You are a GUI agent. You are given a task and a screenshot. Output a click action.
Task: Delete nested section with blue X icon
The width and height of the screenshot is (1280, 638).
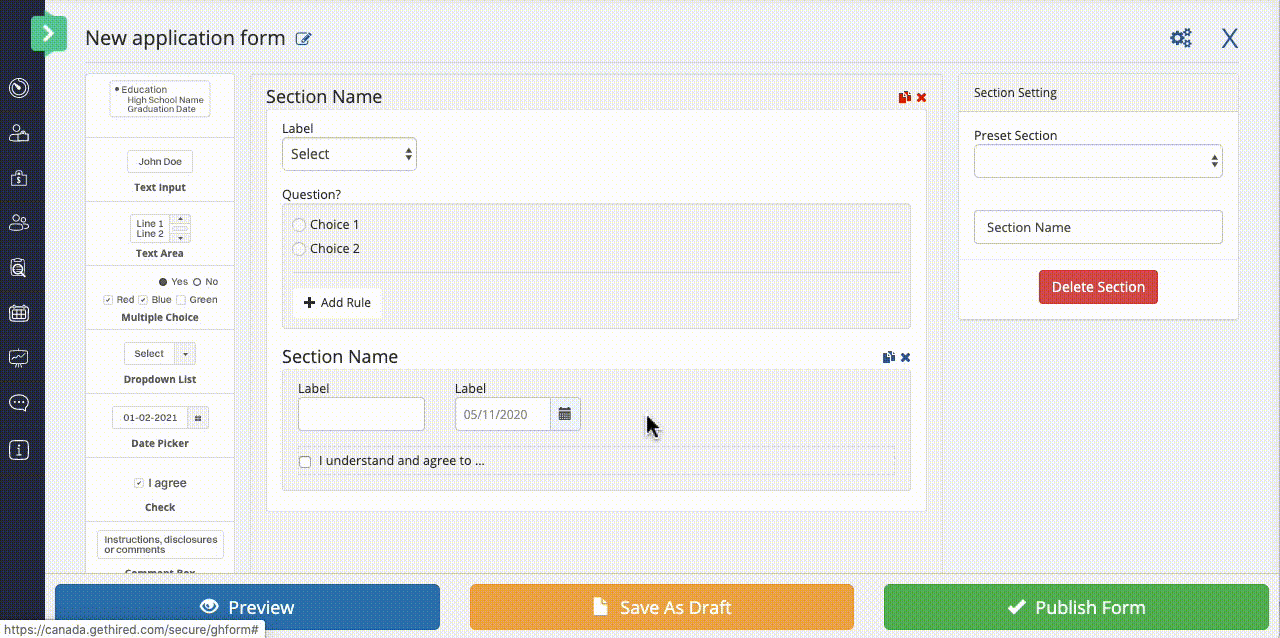click(x=905, y=357)
